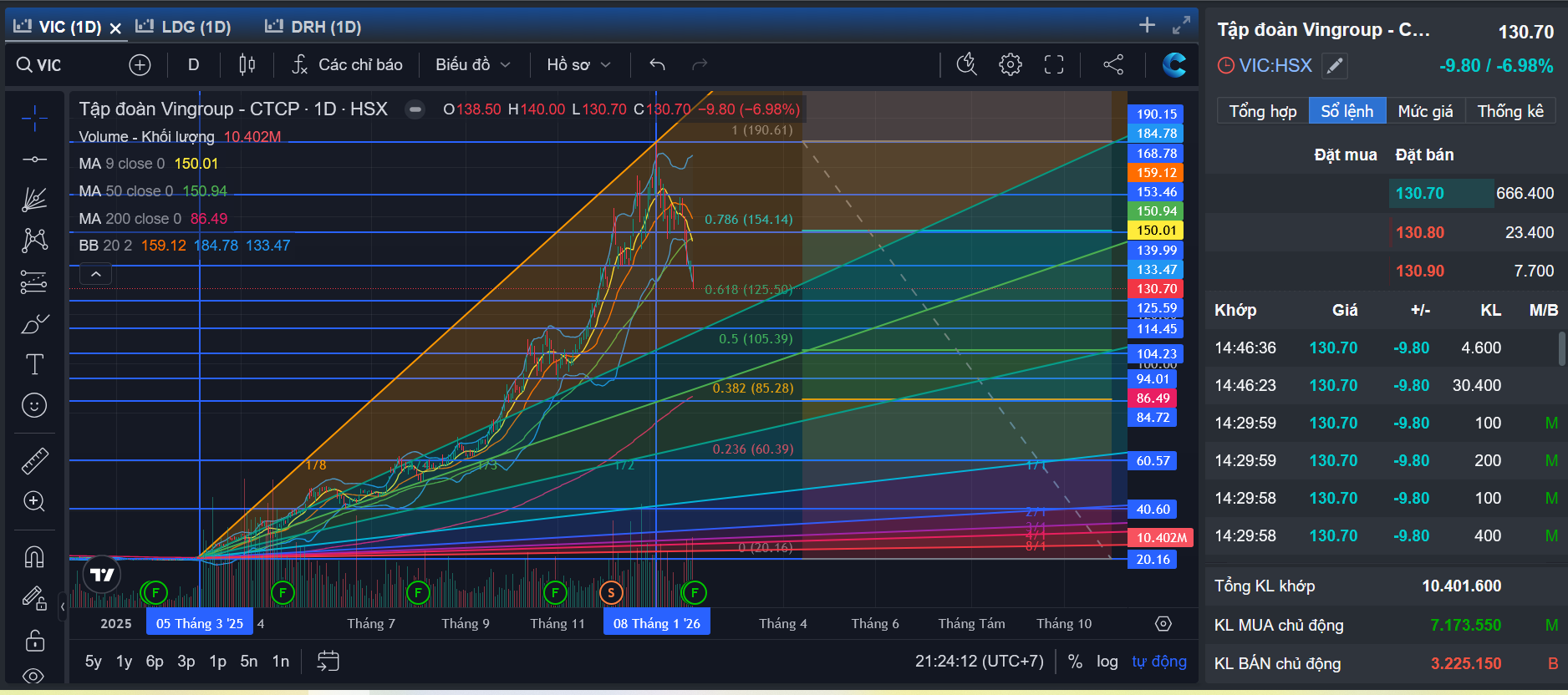Close the VIC (1D) tab

pyautogui.click(x=115, y=28)
